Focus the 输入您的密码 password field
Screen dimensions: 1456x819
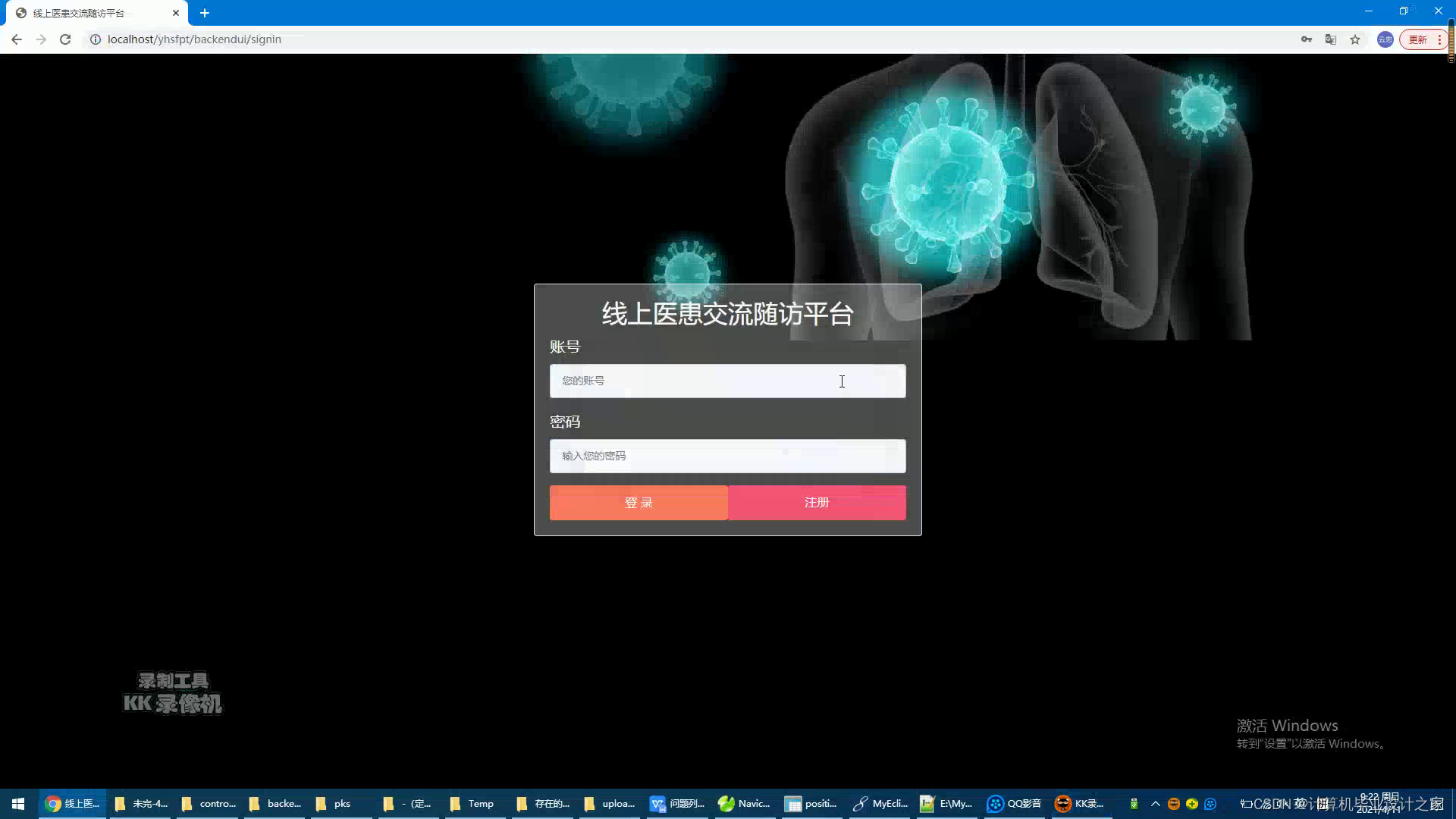click(x=727, y=456)
